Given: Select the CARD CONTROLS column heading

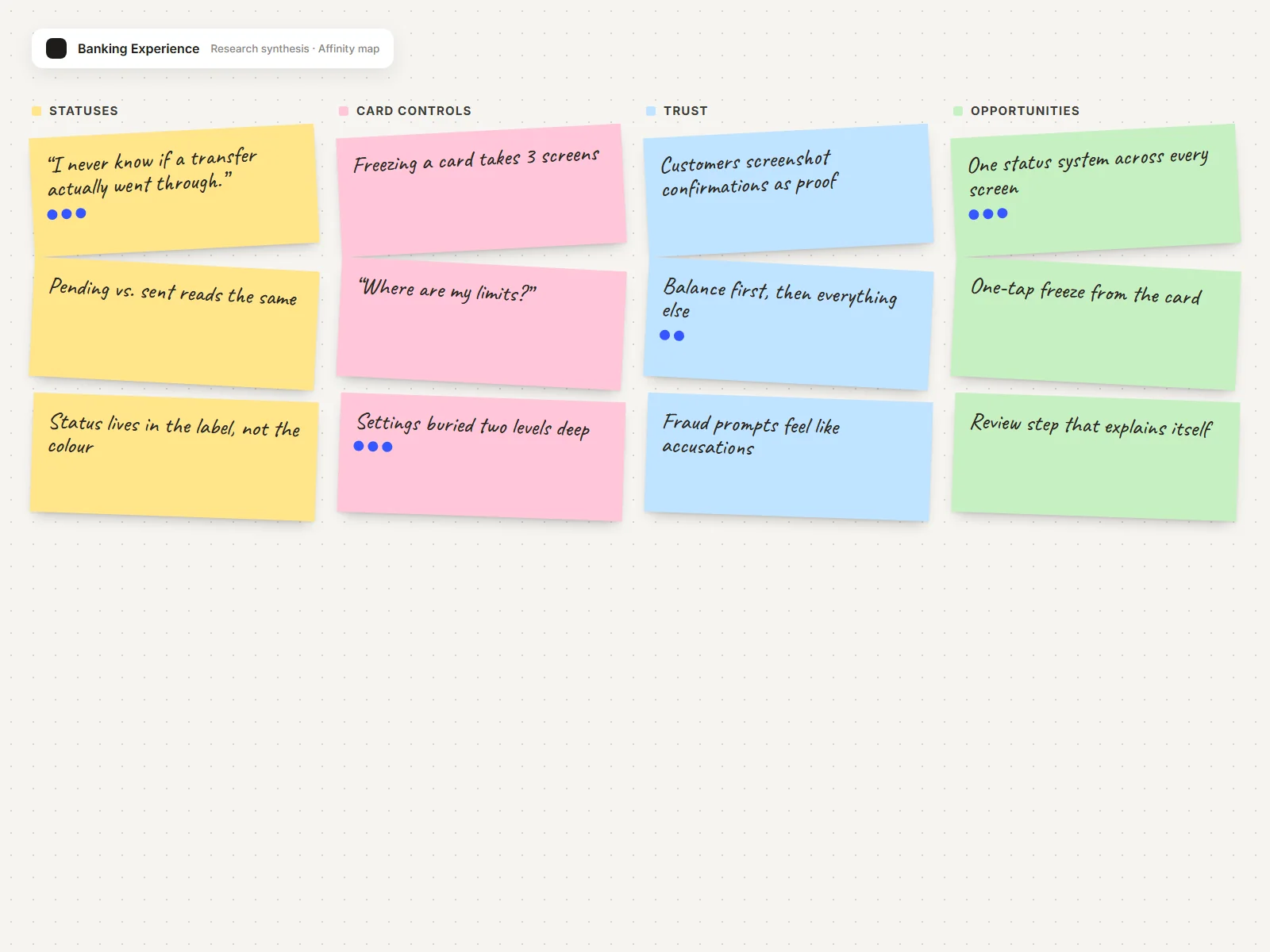Looking at the screenshot, I should tap(414, 111).
